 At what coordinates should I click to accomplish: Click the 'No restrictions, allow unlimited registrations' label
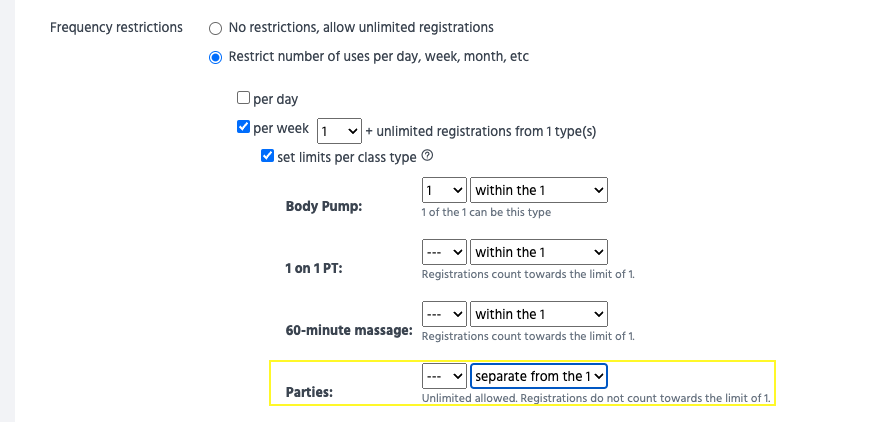click(361, 28)
